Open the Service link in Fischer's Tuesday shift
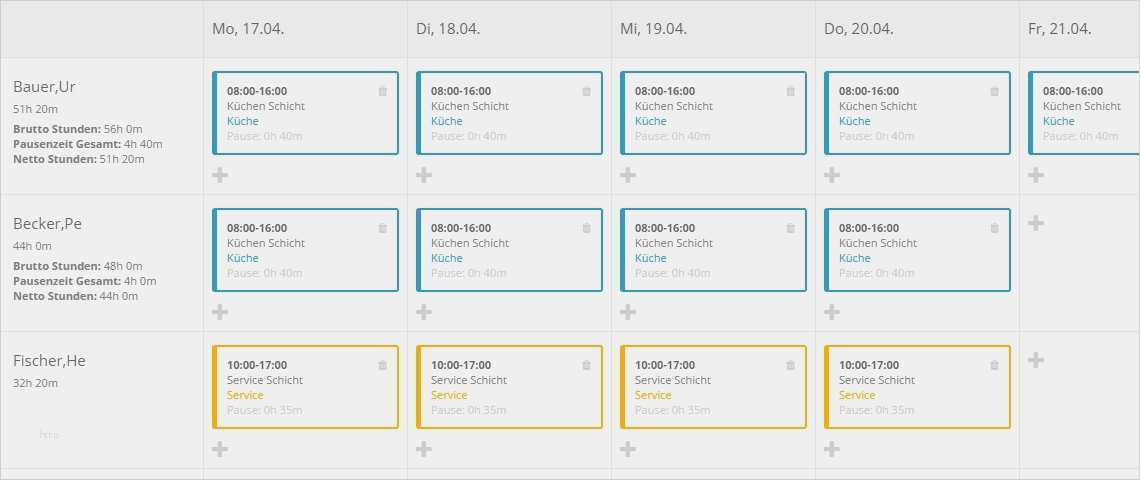 click(x=449, y=395)
